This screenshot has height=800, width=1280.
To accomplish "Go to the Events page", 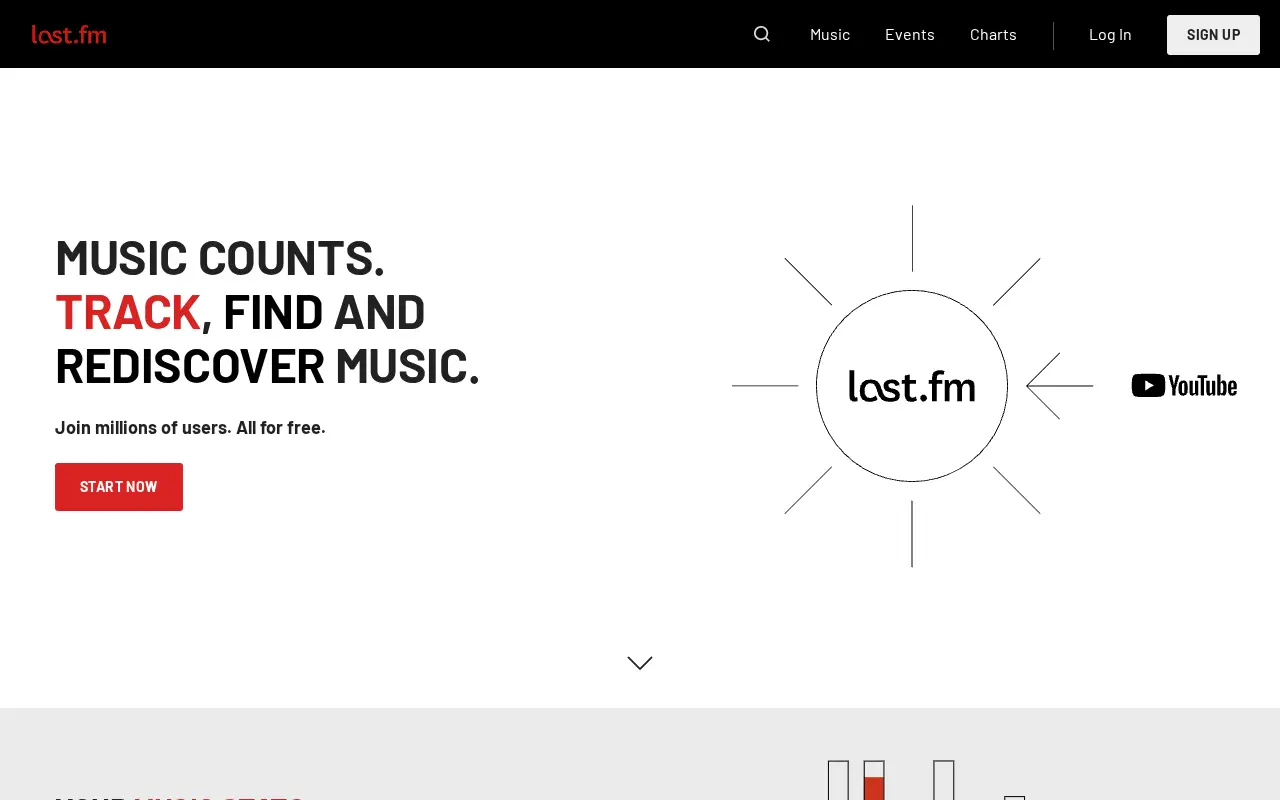I will pos(910,34).
